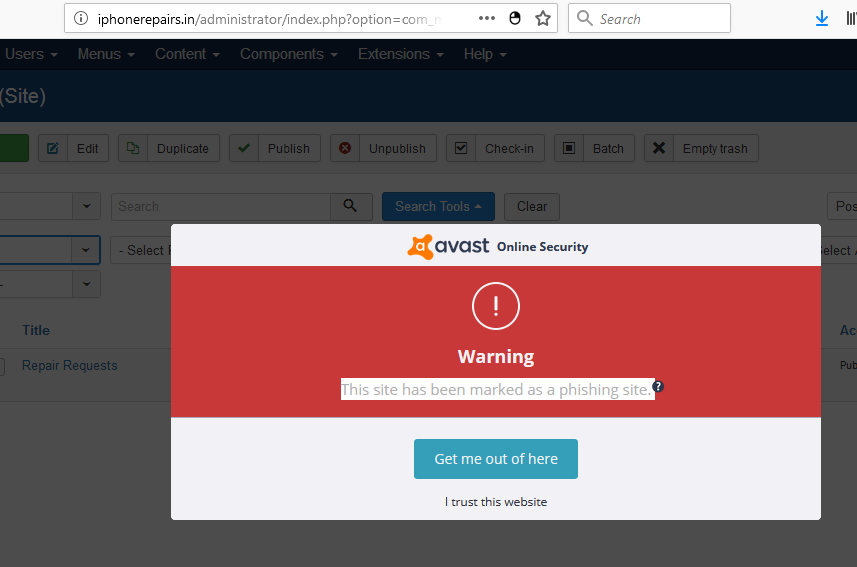The height and width of the screenshot is (567, 857).
Task: Click the green button at toolbar's left edge
Action: coord(14,148)
